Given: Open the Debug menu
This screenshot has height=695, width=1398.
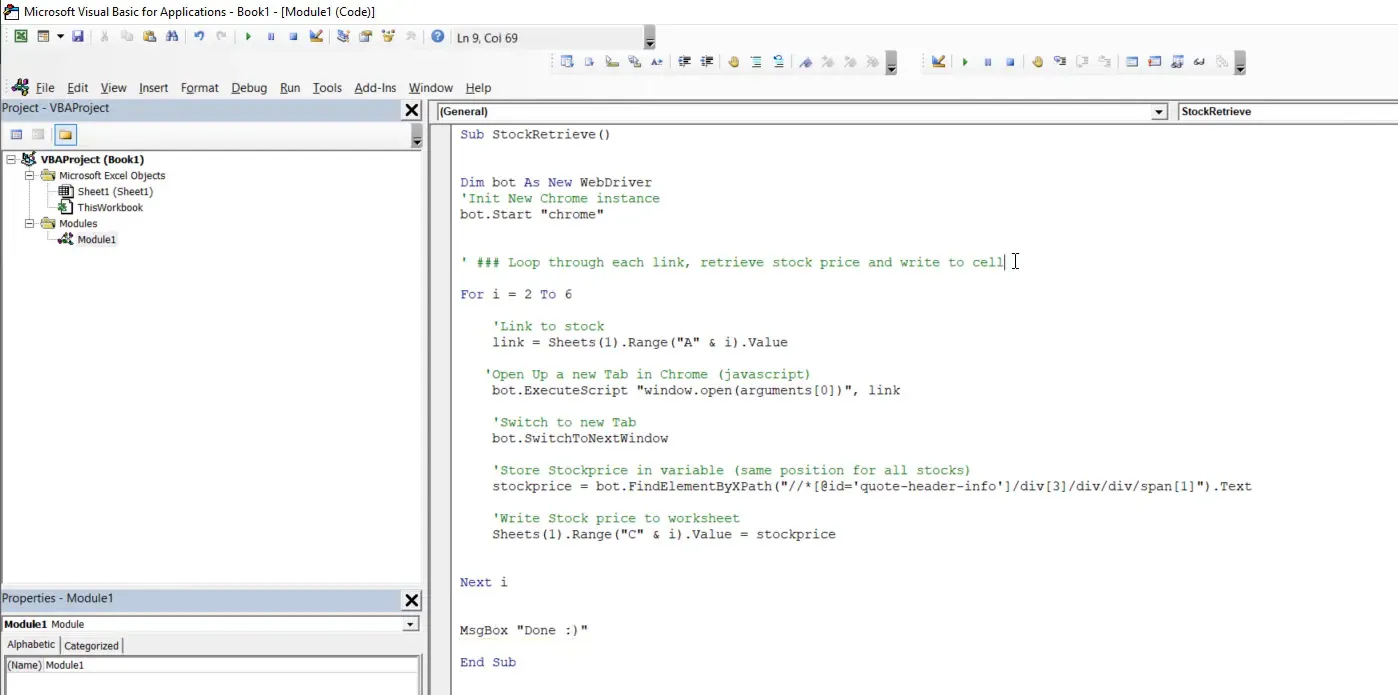Looking at the screenshot, I should (249, 88).
